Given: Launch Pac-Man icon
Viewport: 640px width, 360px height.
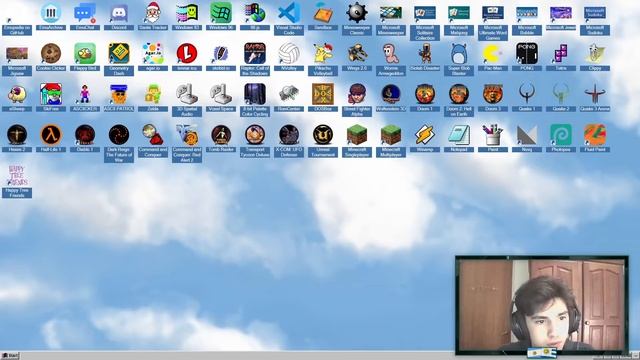Looking at the screenshot, I should click(x=493, y=53).
